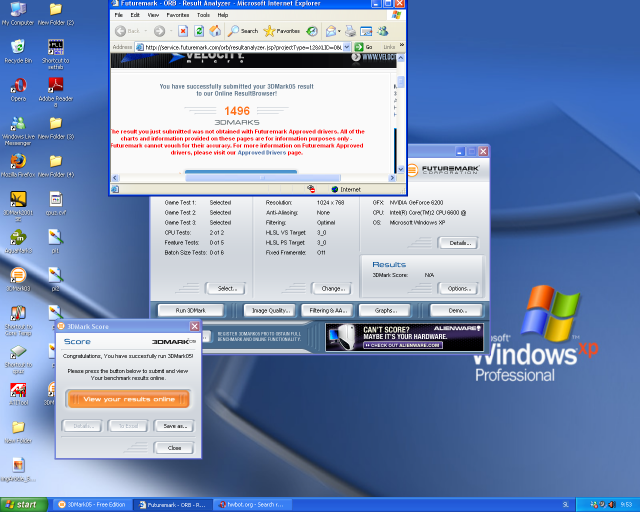Screen dimensions: 640x512
Task: Open the 3DMark03 desktop icon
Action: (18, 279)
